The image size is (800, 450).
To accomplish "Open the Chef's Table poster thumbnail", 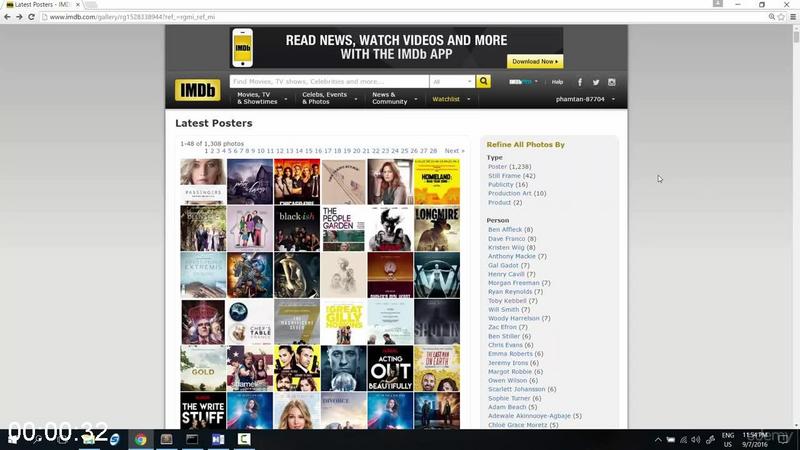I will [250, 321].
